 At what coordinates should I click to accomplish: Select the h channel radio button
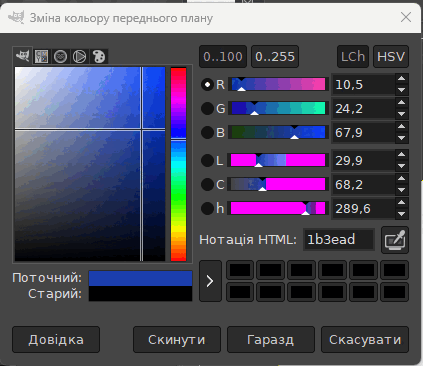click(x=207, y=209)
